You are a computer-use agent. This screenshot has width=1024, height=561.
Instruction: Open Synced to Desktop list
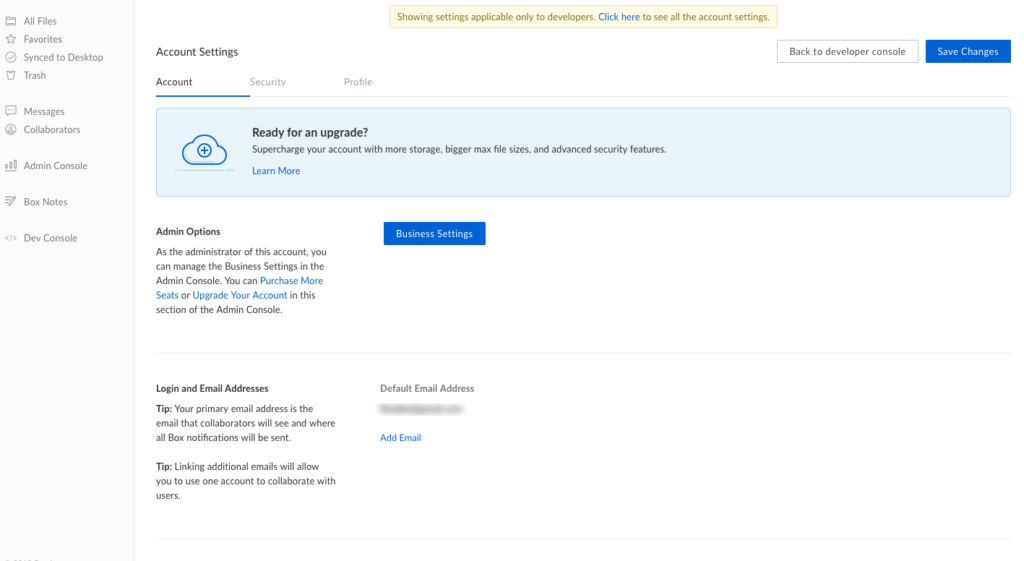click(63, 57)
